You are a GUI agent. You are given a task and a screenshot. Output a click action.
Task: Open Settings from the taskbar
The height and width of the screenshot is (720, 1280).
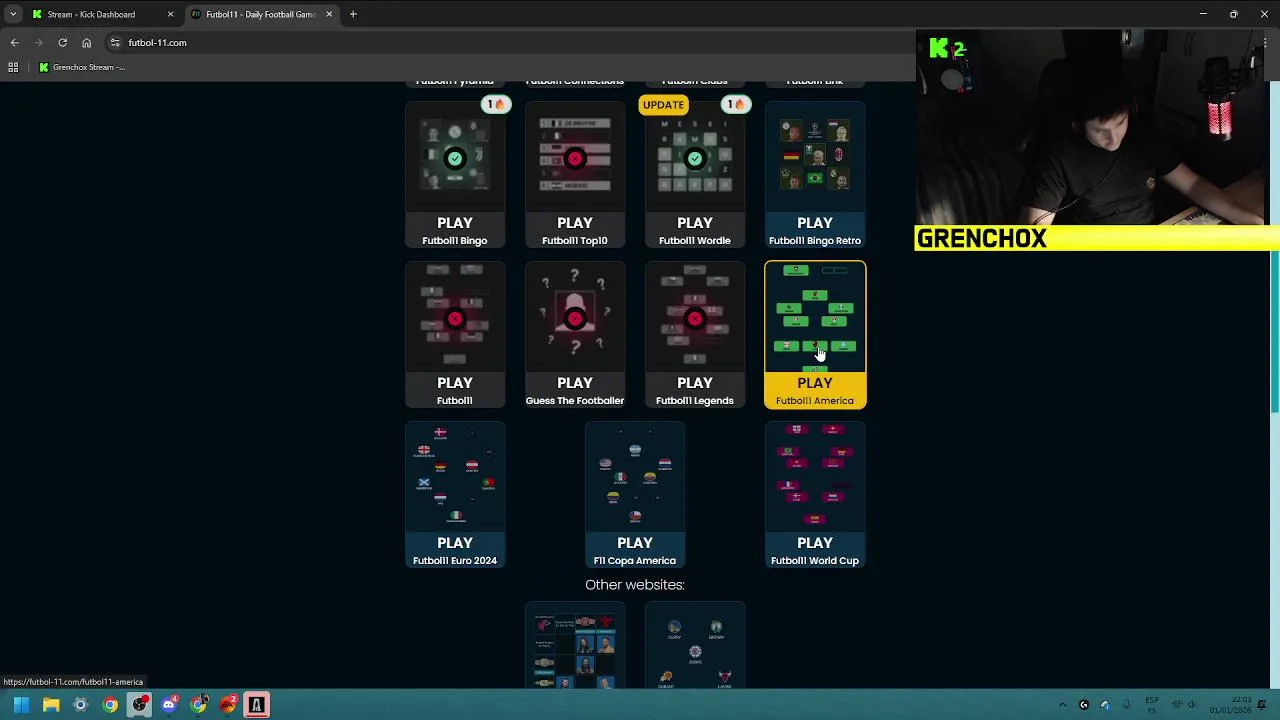(x=80, y=705)
